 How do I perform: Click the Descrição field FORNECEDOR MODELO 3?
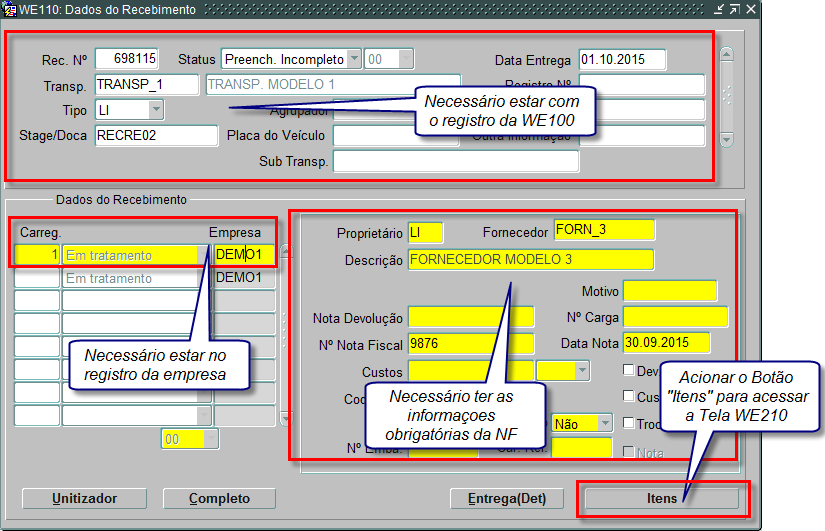(531, 259)
